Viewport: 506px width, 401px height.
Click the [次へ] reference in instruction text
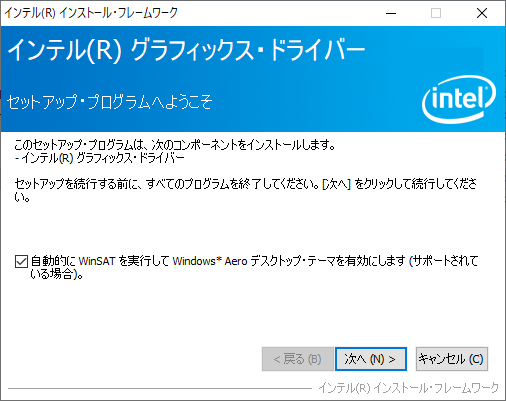point(337,184)
